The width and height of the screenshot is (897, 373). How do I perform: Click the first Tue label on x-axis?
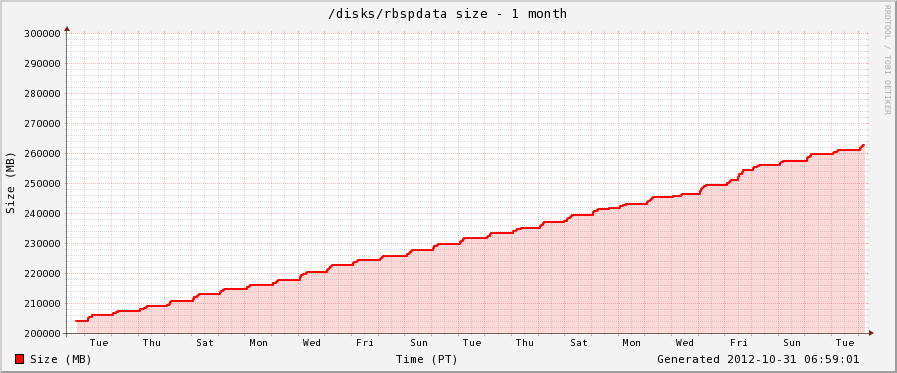tap(99, 343)
